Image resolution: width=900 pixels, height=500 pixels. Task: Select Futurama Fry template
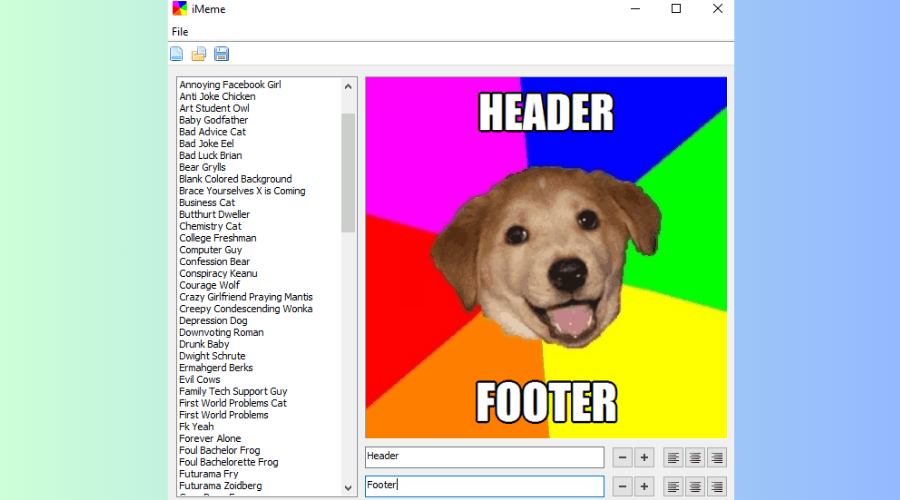point(208,474)
